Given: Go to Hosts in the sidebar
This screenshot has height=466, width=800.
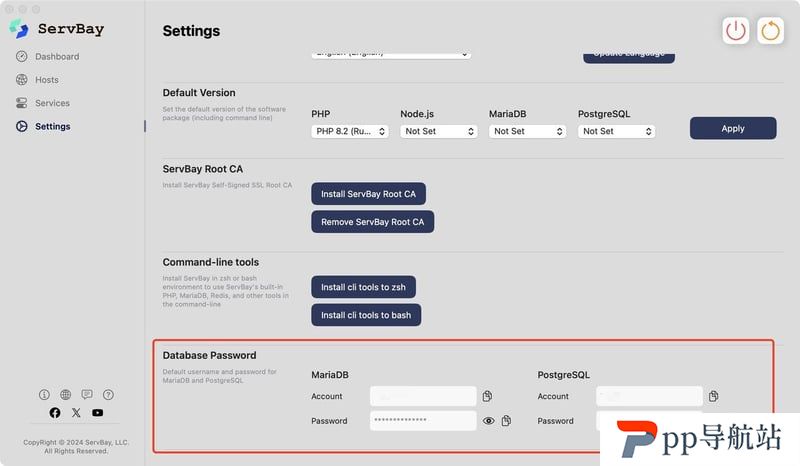Looking at the screenshot, I should pos(47,80).
